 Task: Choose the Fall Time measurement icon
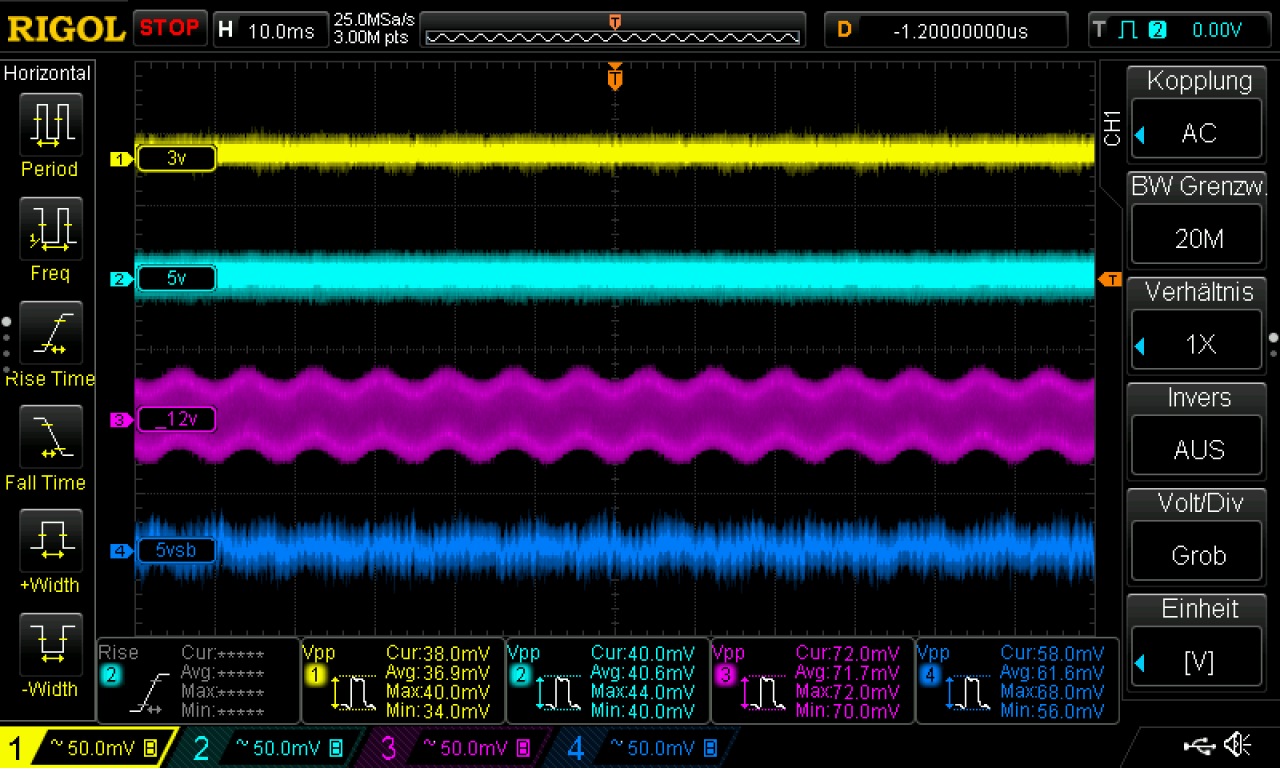[50, 436]
